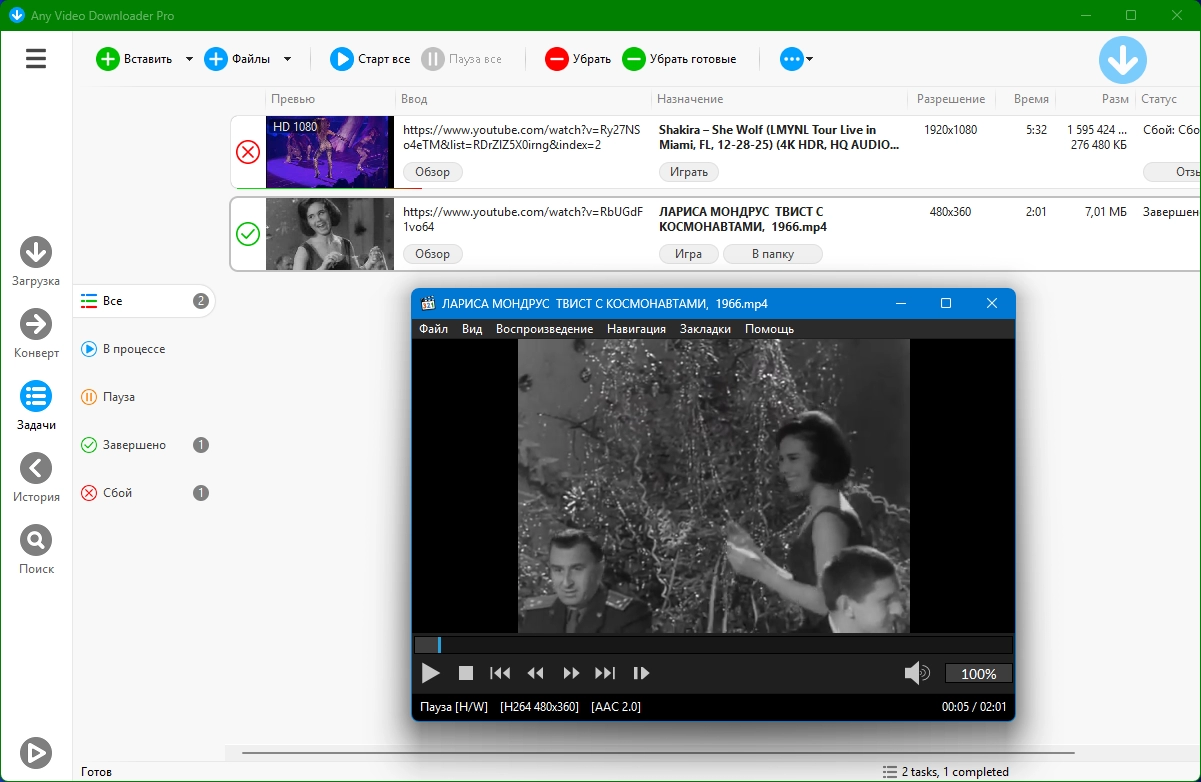Open the Загрузка section in the sidebar
This screenshot has height=782, width=1201.
pos(36,262)
